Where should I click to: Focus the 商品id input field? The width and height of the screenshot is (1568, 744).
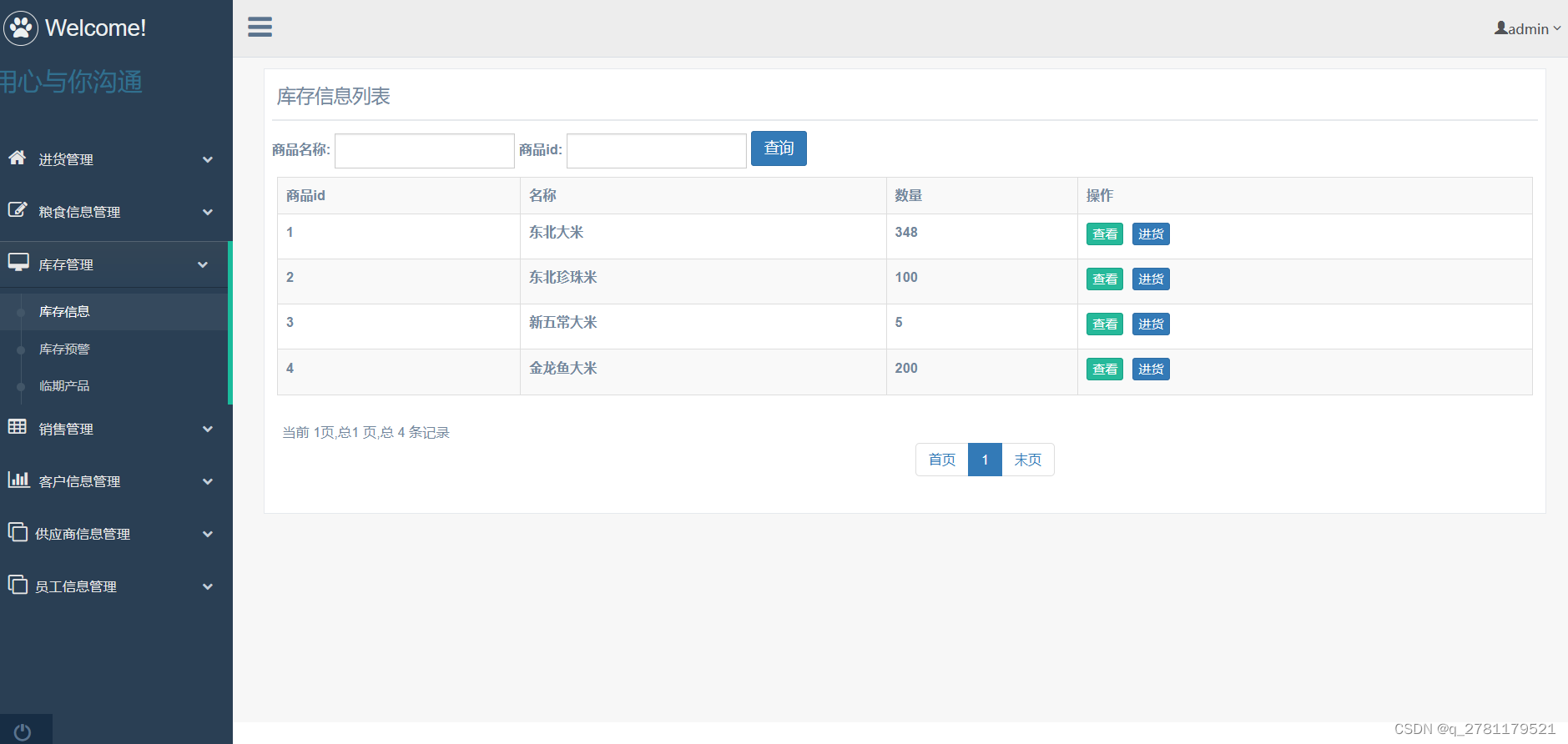[x=657, y=151]
